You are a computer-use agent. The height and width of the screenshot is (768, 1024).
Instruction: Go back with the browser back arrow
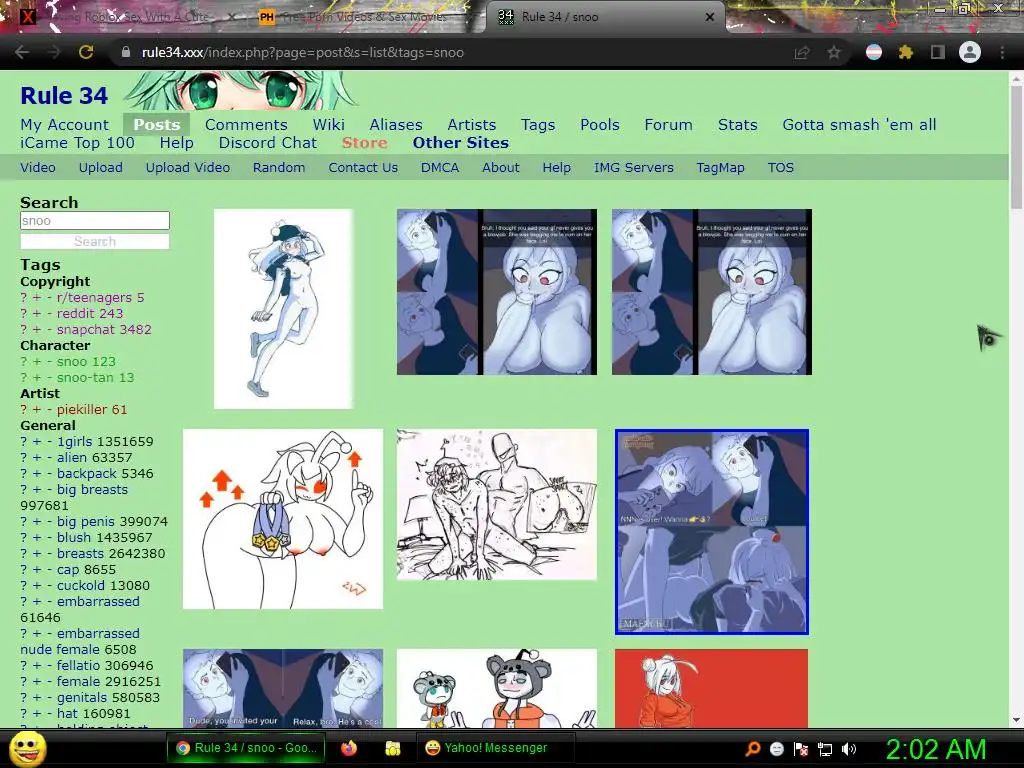click(22, 52)
